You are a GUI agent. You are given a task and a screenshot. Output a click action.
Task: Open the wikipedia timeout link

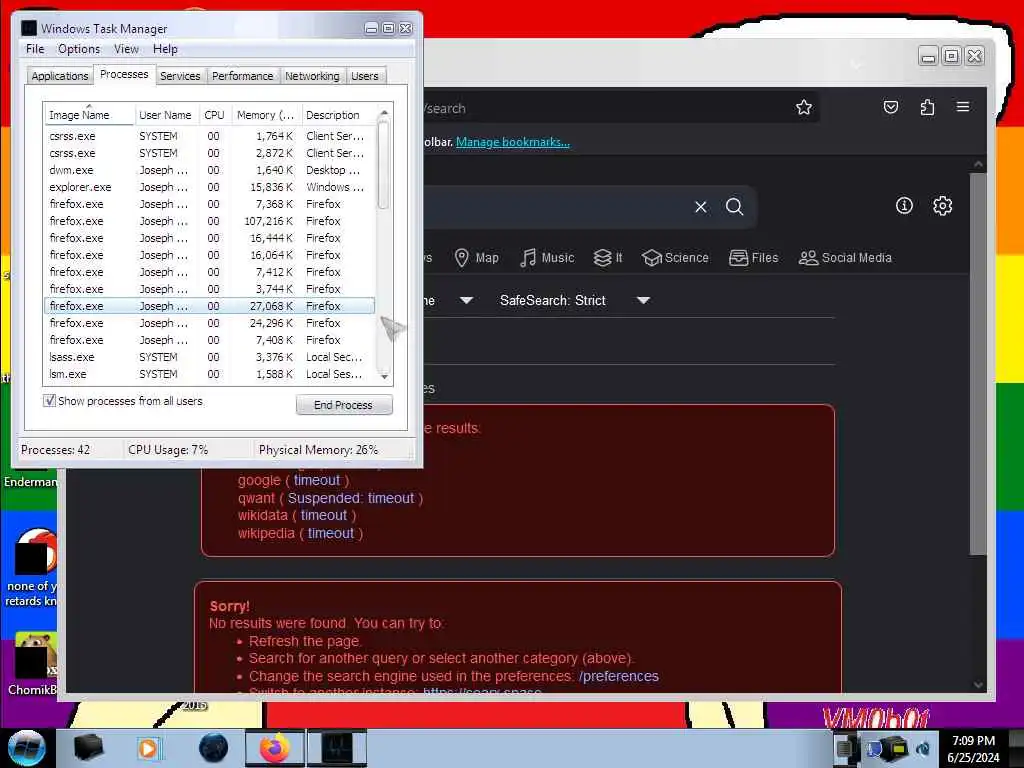(x=331, y=533)
